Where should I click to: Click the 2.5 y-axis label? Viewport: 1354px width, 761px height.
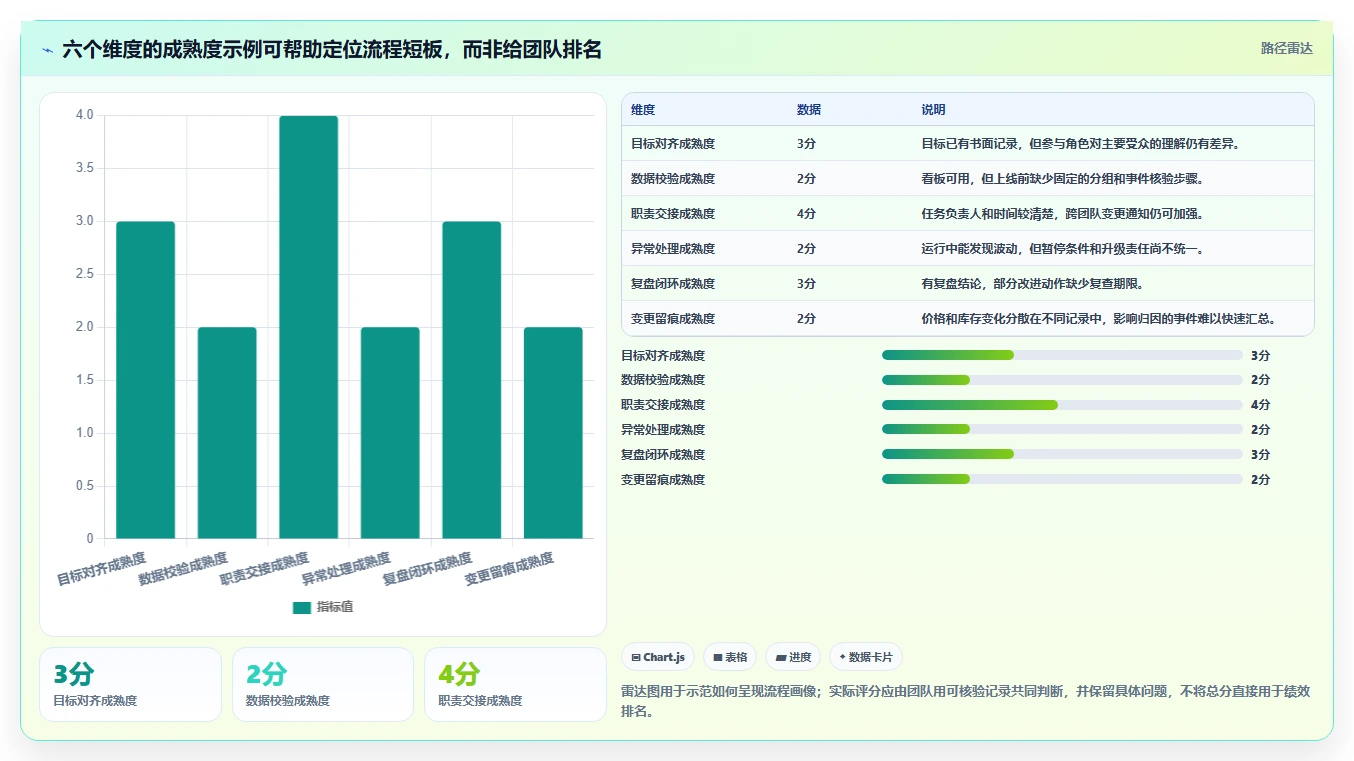tap(85, 274)
